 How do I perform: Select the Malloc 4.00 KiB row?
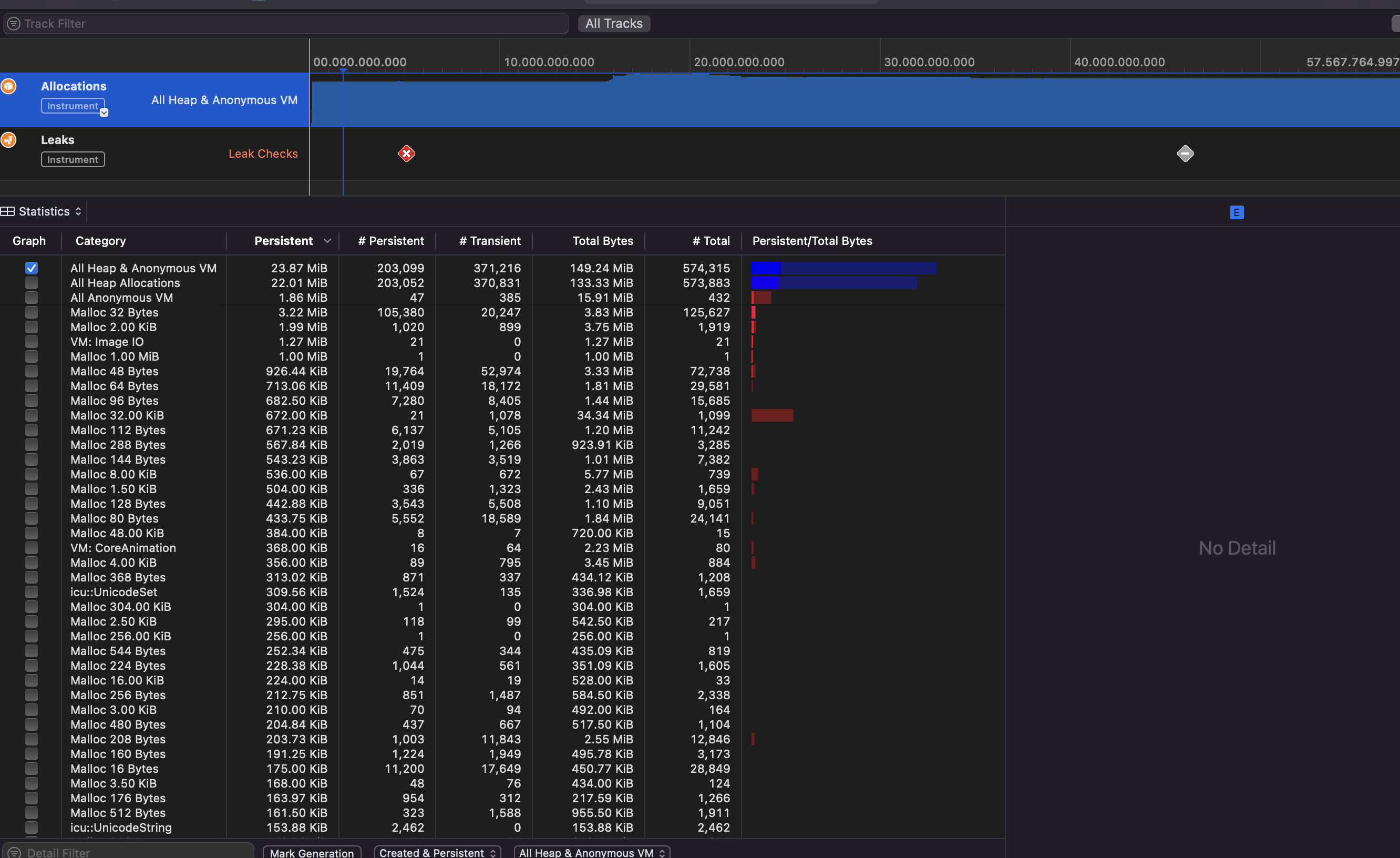pos(502,563)
